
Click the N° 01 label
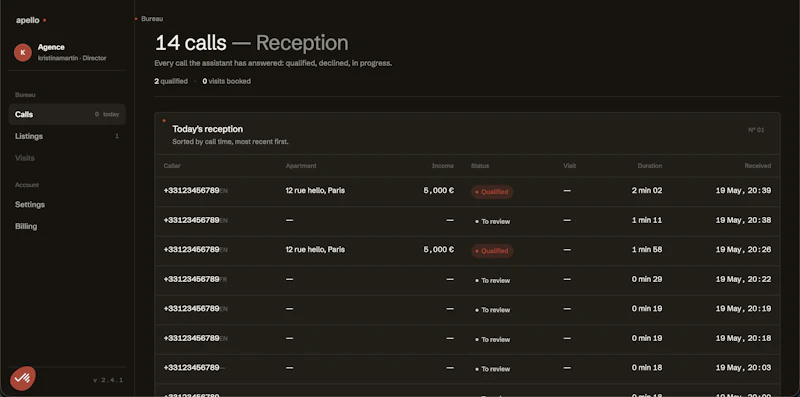pos(756,130)
